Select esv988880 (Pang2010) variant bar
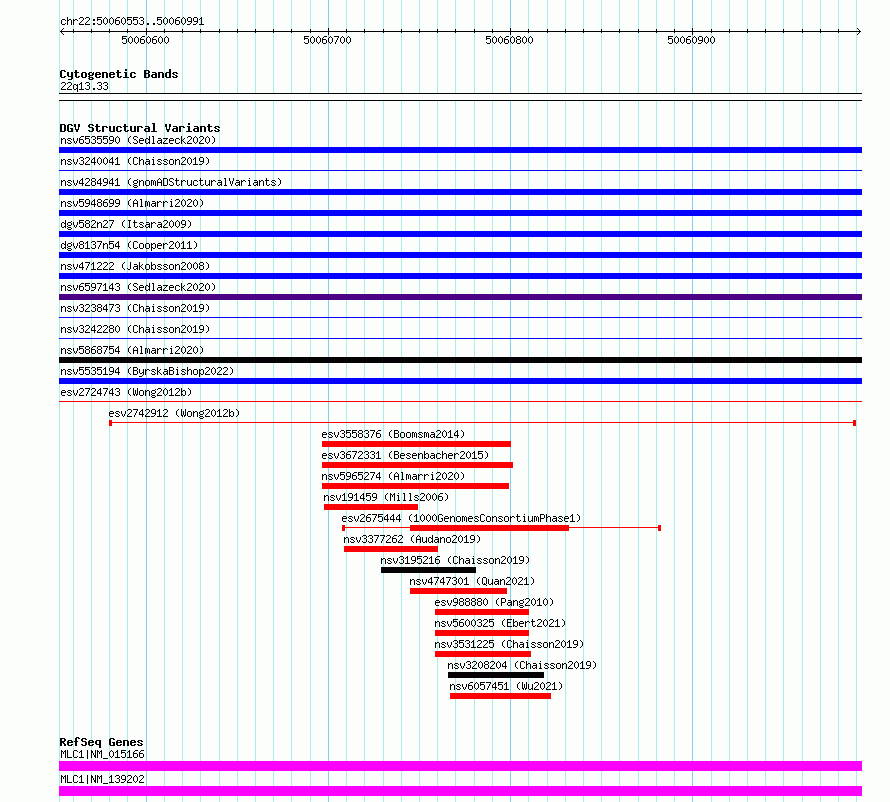 coord(482,612)
